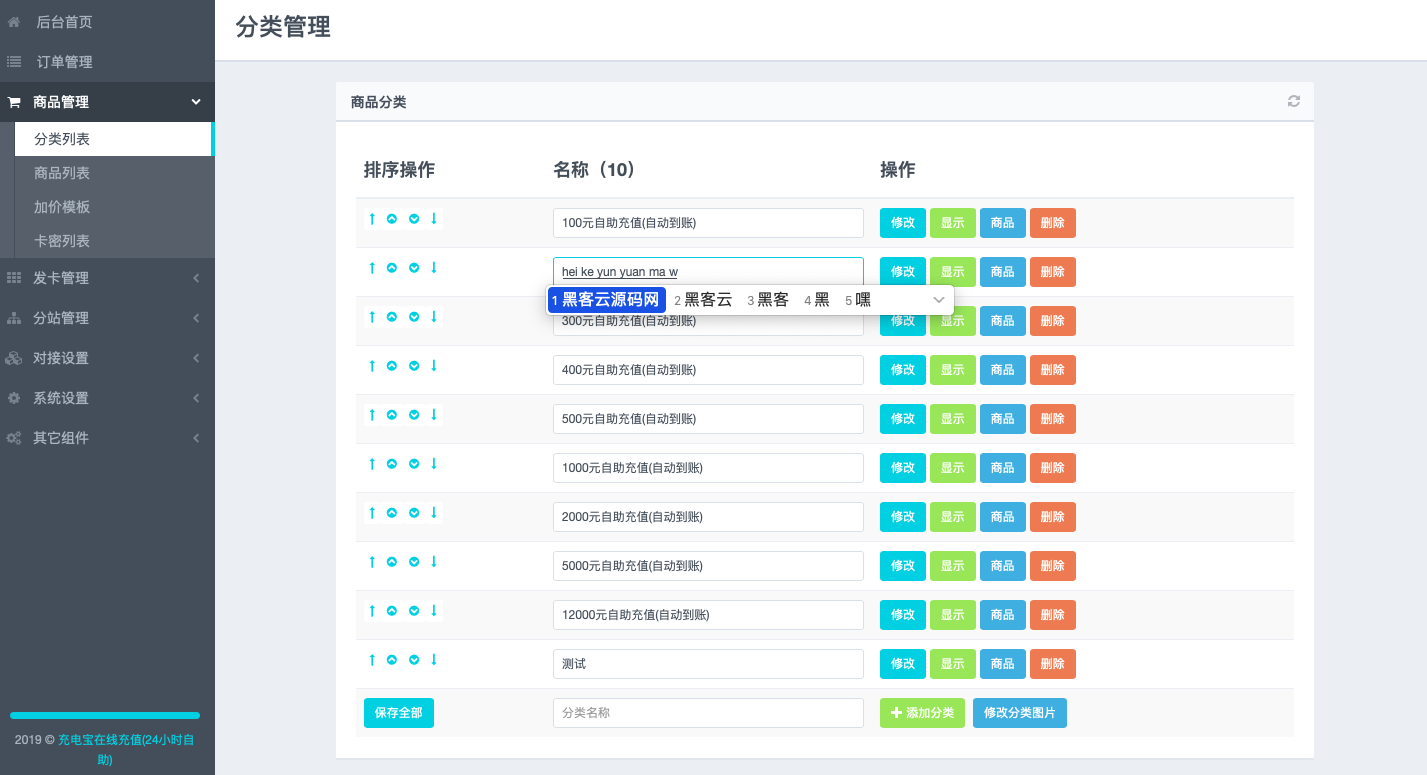This screenshot has width=1427, height=775.
Task: Click circled up chevron in the 测试 row
Action: (392, 660)
